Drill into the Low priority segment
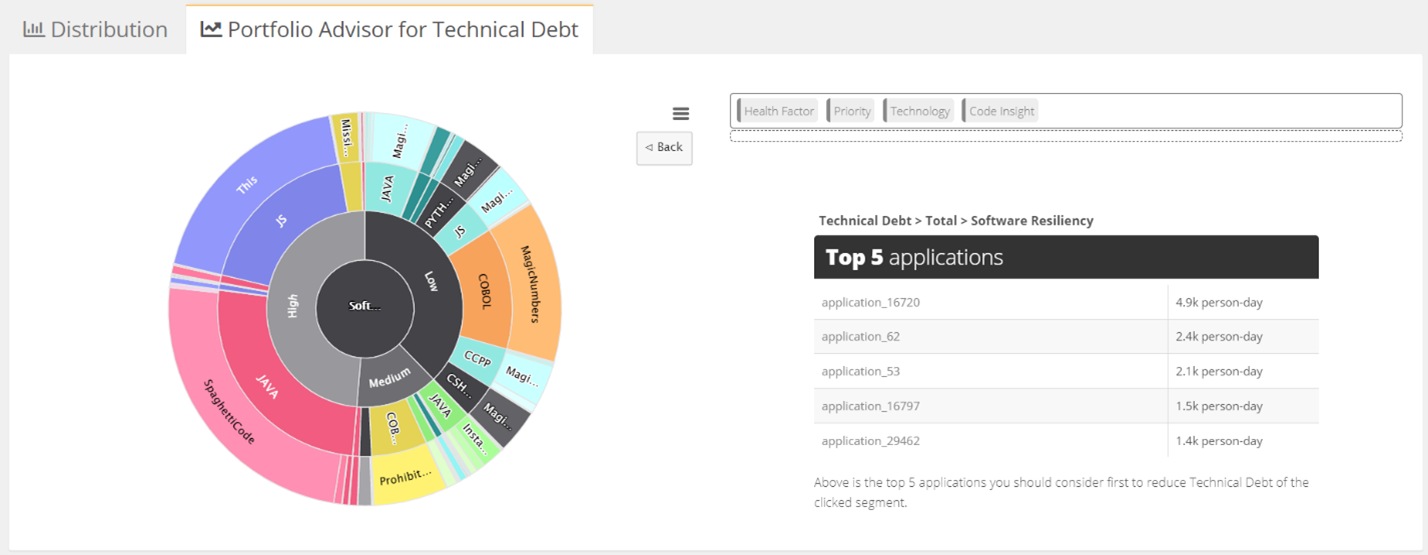This screenshot has width=1428, height=555. click(x=431, y=282)
